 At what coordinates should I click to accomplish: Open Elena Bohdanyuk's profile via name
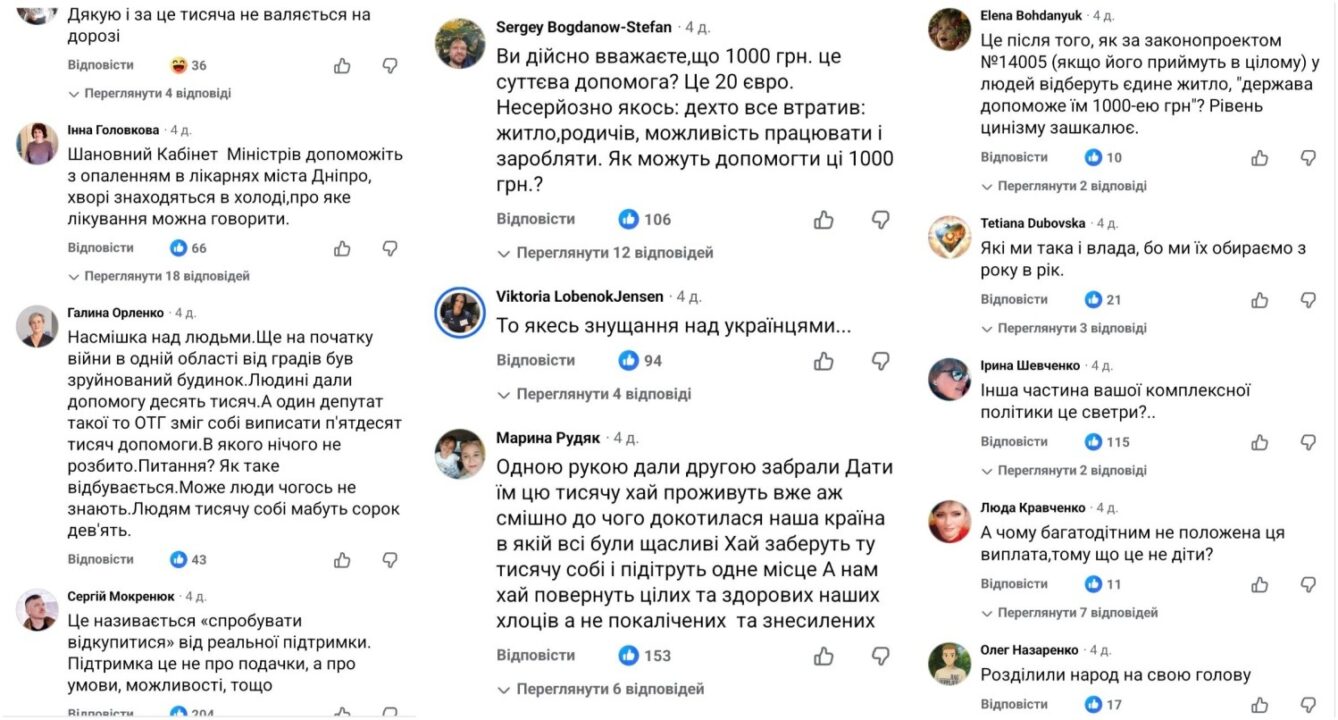pyautogui.click(x=1032, y=15)
